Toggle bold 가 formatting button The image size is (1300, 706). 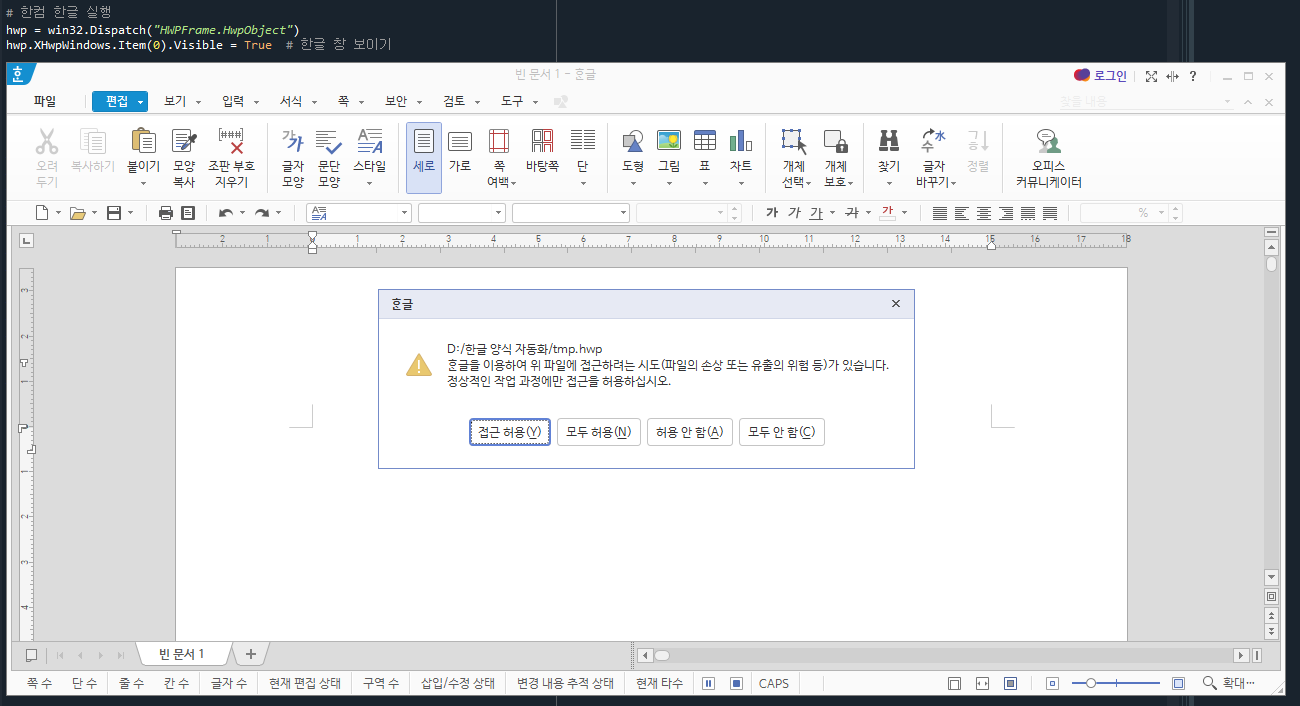pos(772,213)
